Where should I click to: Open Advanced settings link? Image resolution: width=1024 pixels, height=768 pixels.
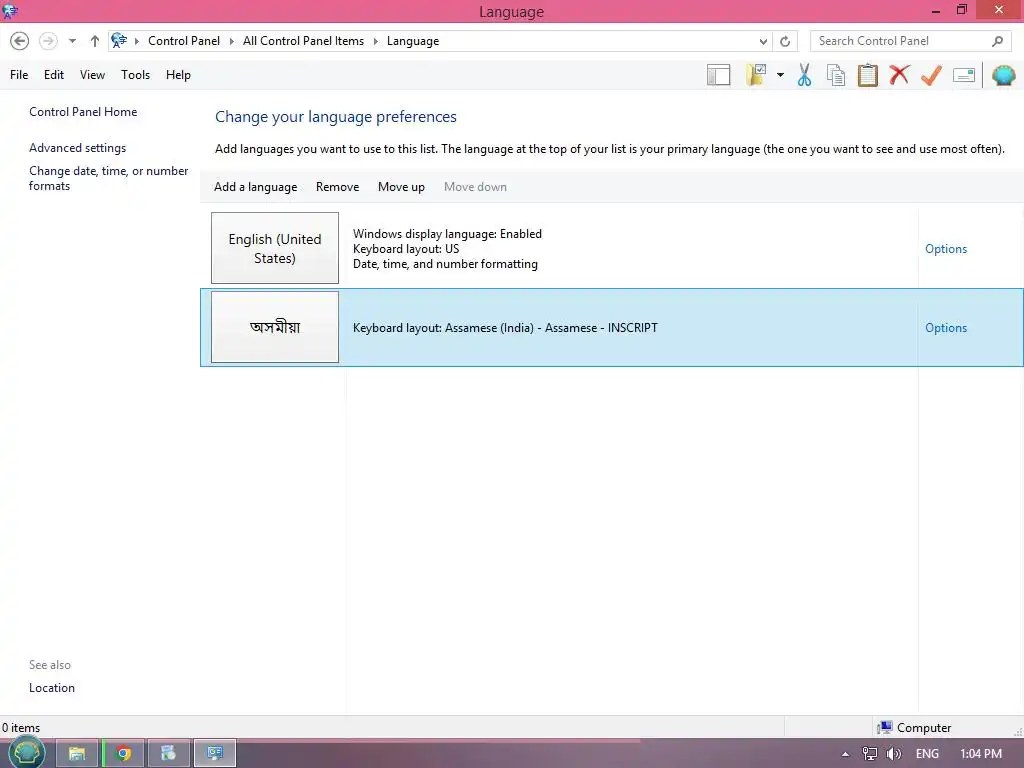click(77, 148)
